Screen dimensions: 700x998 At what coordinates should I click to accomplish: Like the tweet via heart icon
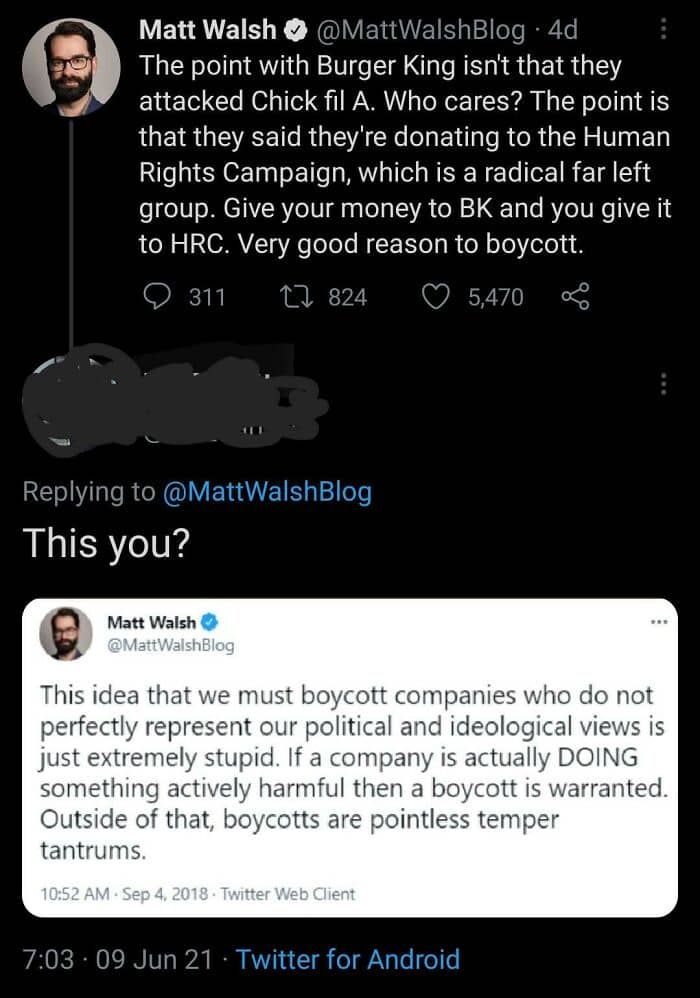(x=434, y=297)
